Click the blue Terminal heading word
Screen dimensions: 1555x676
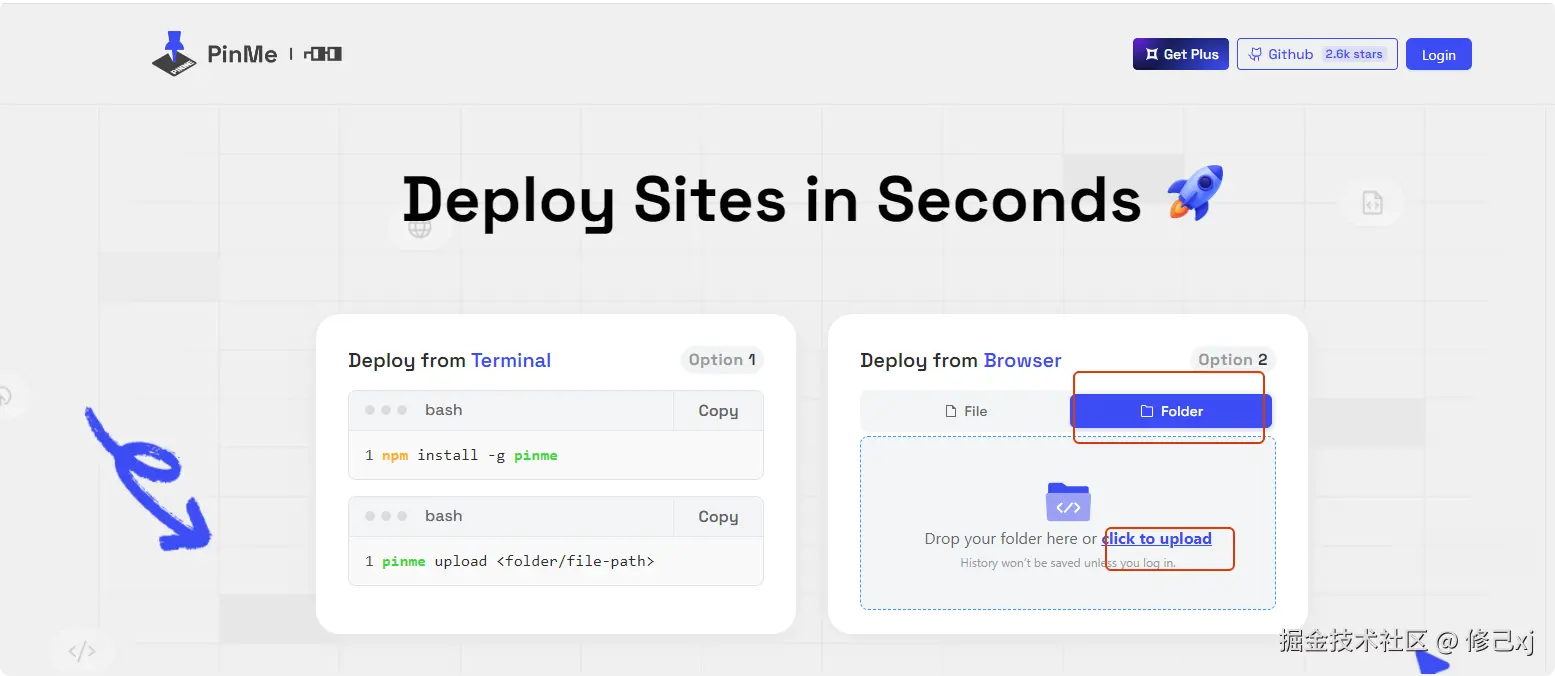point(511,360)
